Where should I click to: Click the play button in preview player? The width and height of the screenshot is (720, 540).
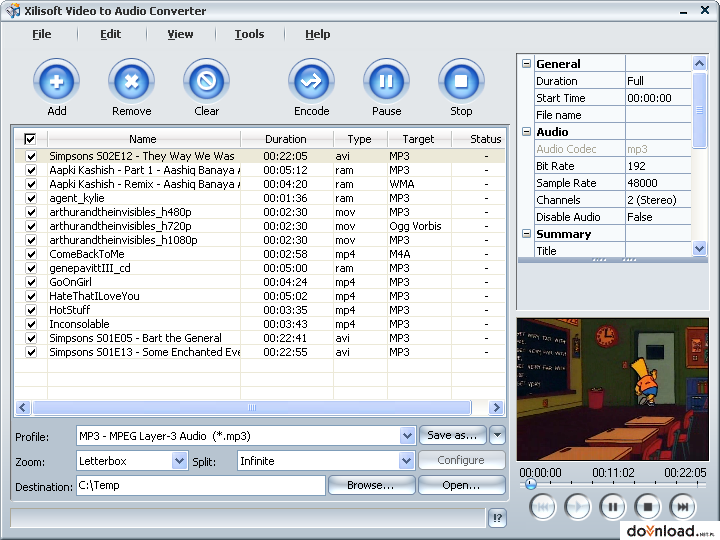coord(578,506)
